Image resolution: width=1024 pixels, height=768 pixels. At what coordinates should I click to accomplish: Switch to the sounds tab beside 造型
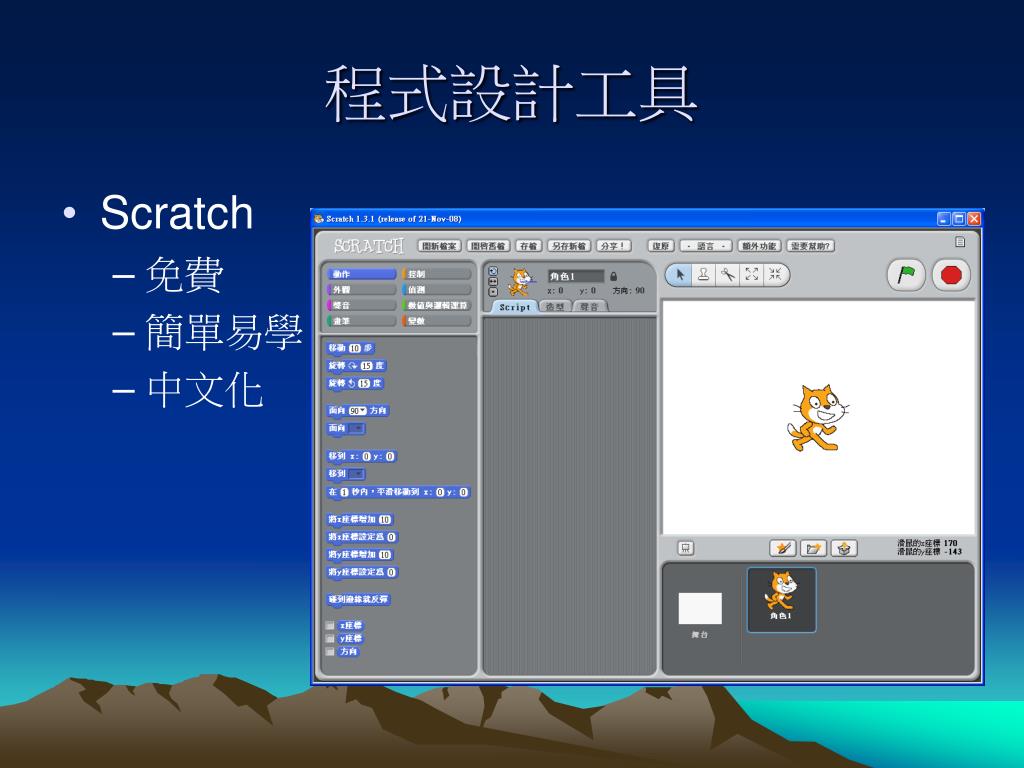click(x=589, y=307)
